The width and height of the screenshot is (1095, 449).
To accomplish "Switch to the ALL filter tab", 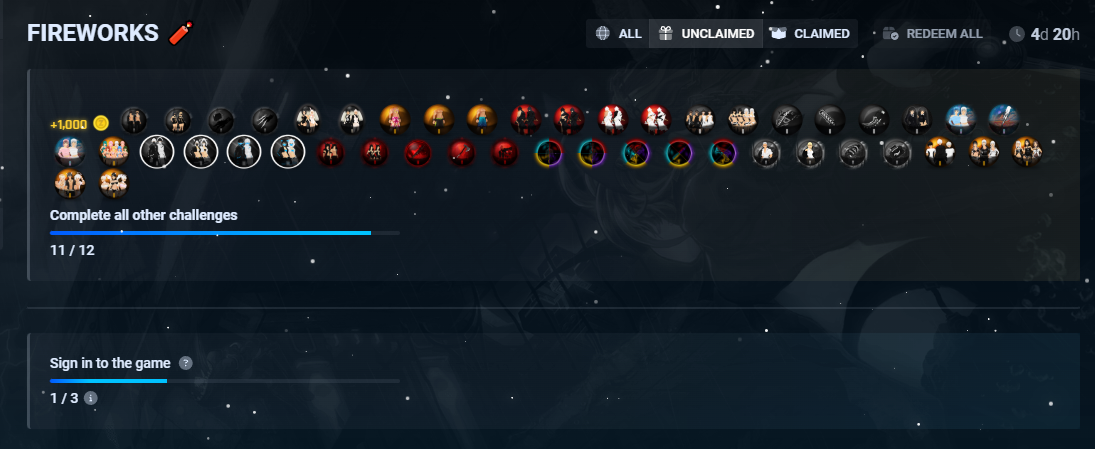I will 618,34.
